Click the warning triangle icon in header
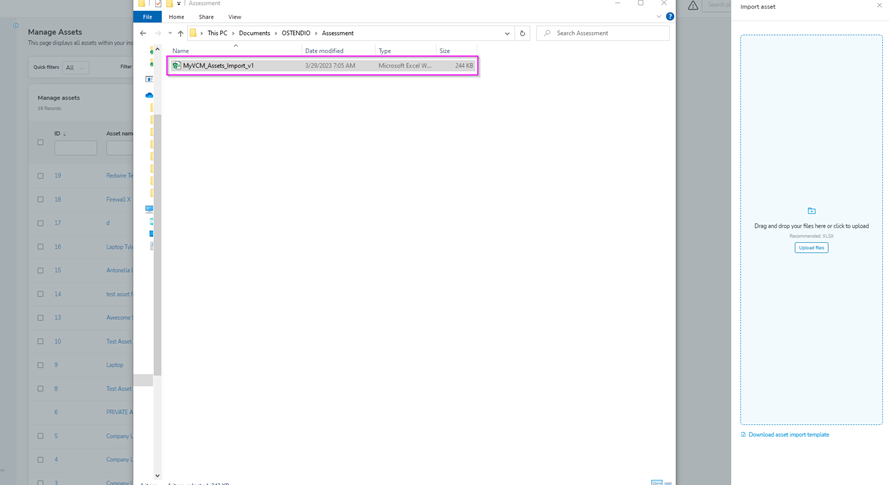 point(693,6)
